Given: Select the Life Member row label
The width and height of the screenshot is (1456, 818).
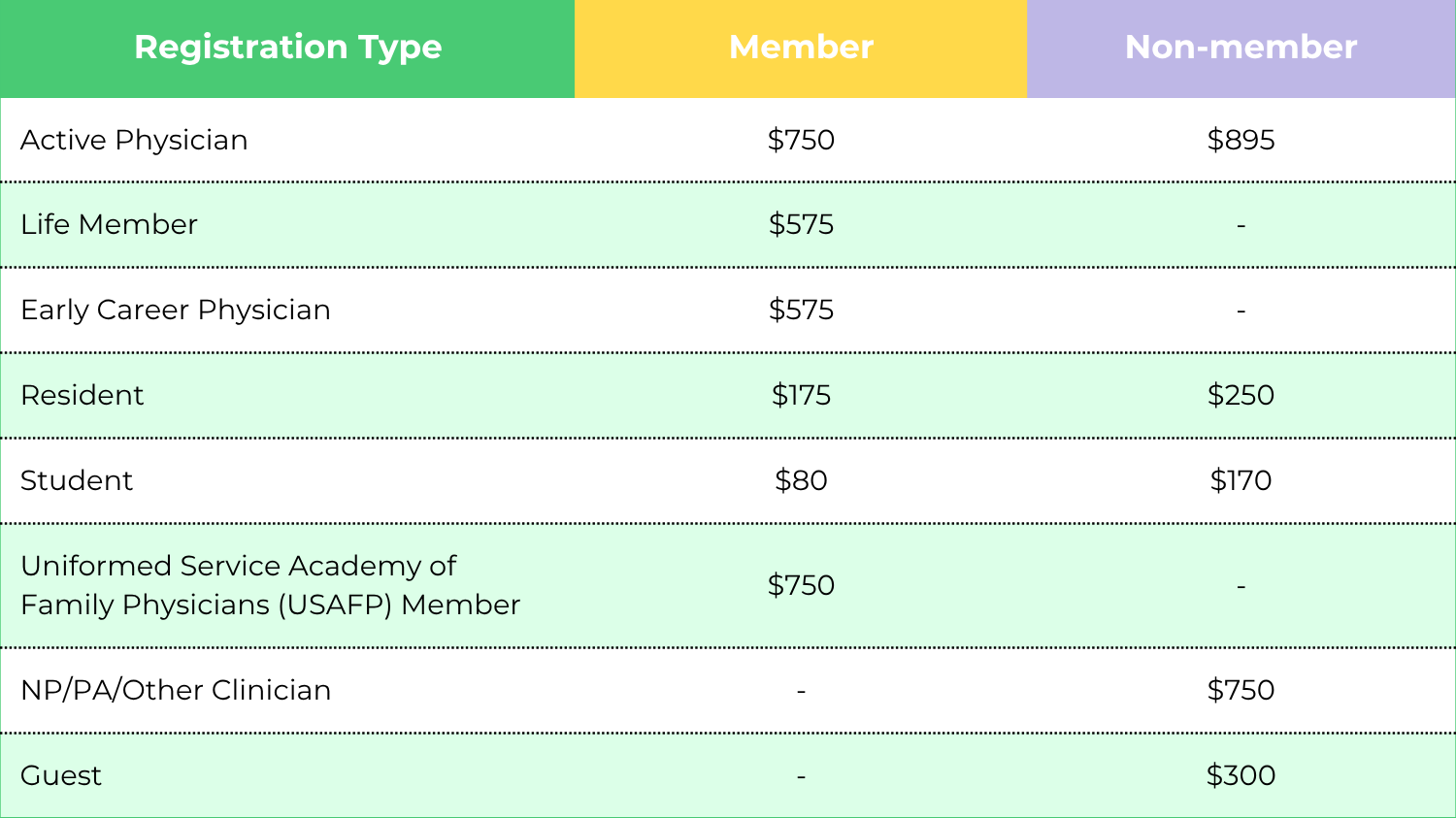Looking at the screenshot, I should pos(109,224).
